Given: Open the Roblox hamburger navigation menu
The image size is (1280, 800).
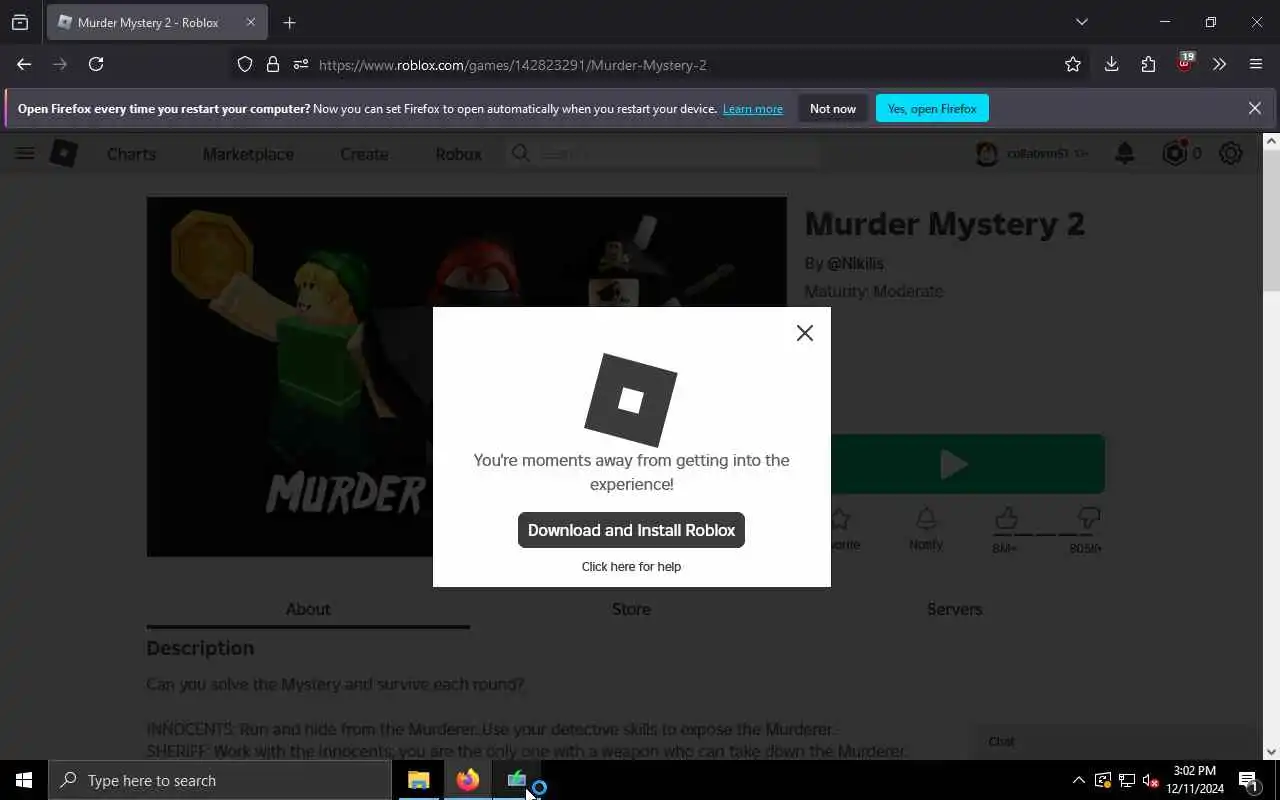Looking at the screenshot, I should coord(25,153).
